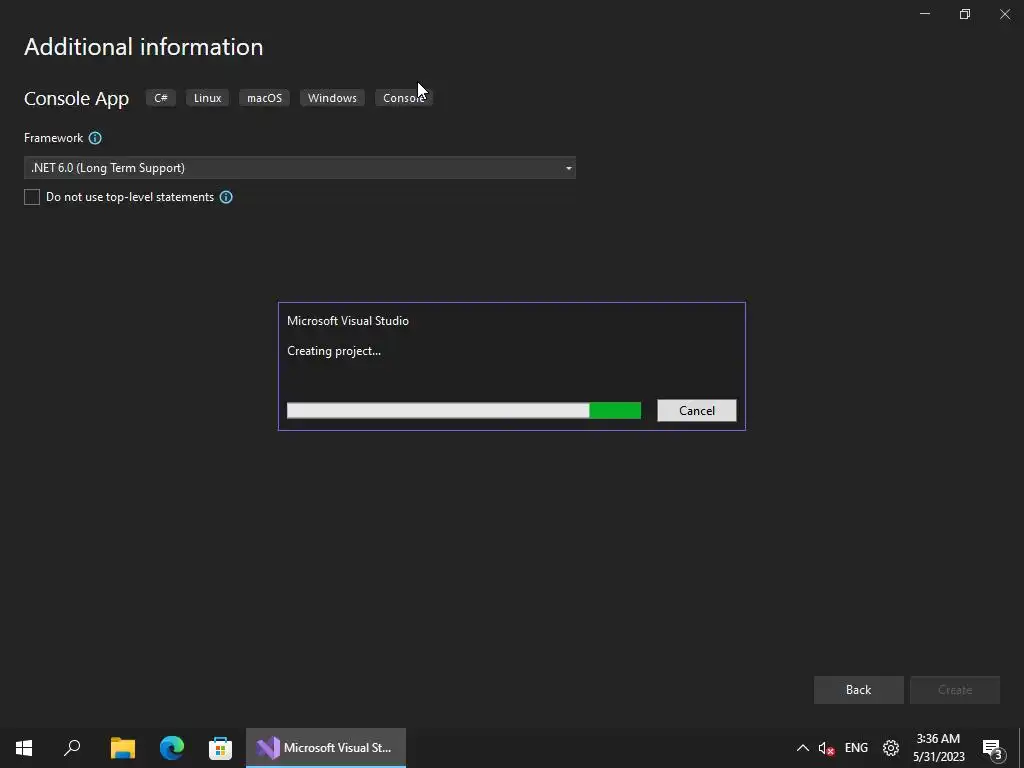Click the Framework info icon
Screen dimensions: 1024x768
pos(95,138)
